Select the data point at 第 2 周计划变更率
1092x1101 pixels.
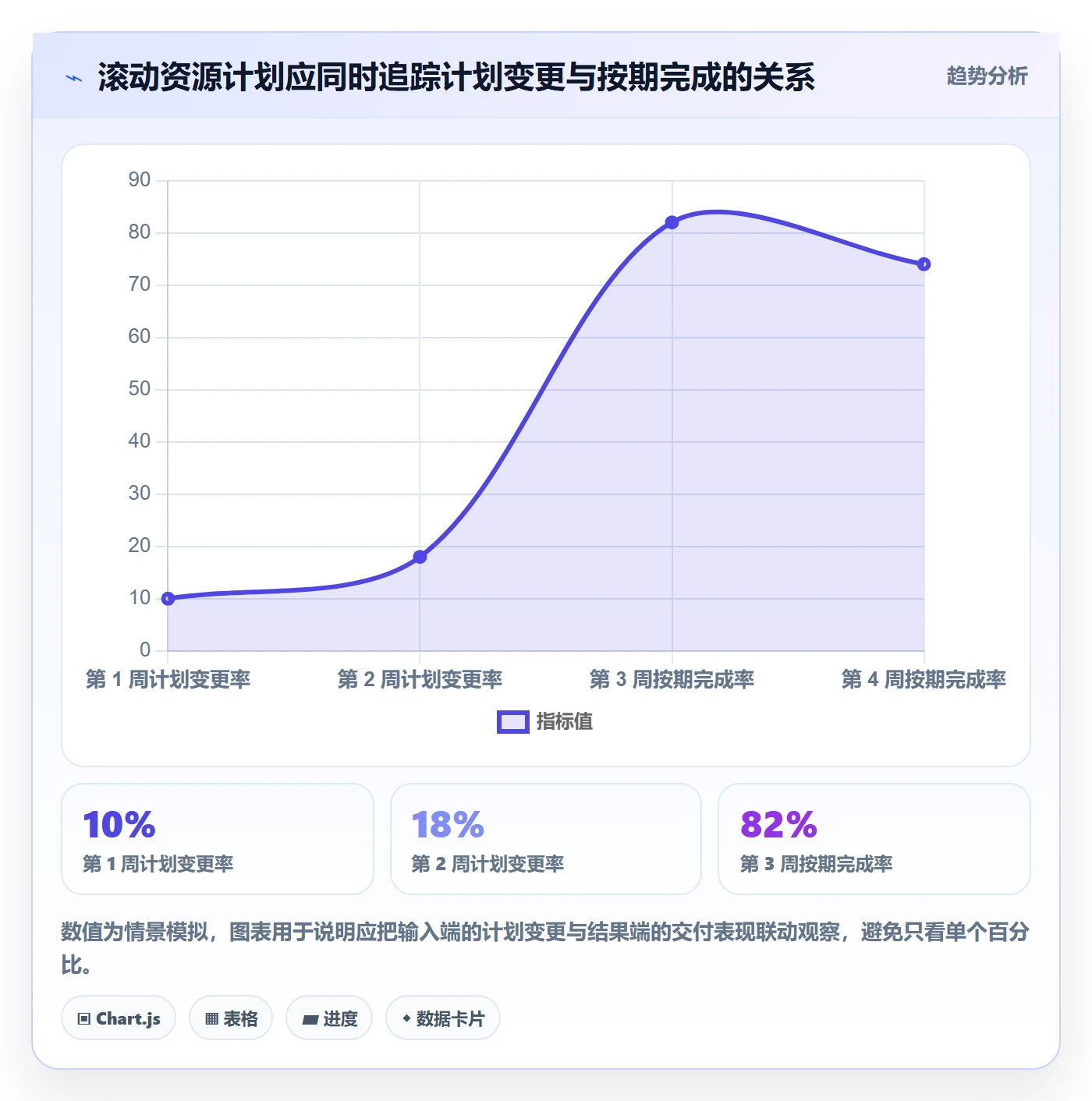[x=420, y=557]
